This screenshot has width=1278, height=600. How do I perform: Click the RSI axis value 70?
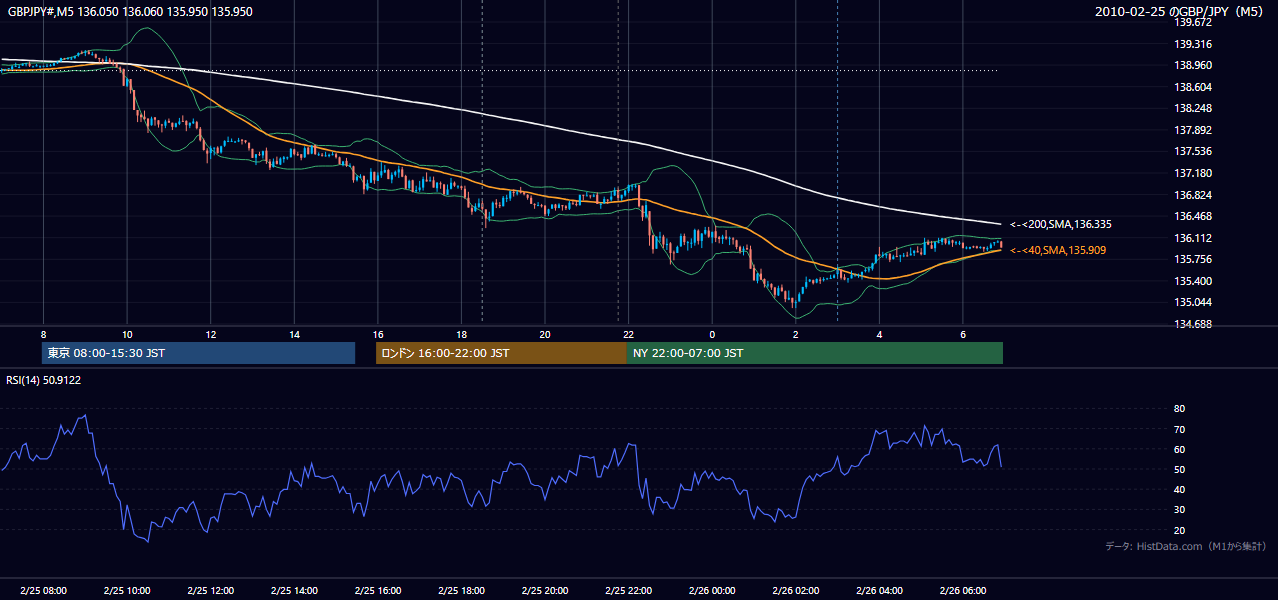[1180, 429]
